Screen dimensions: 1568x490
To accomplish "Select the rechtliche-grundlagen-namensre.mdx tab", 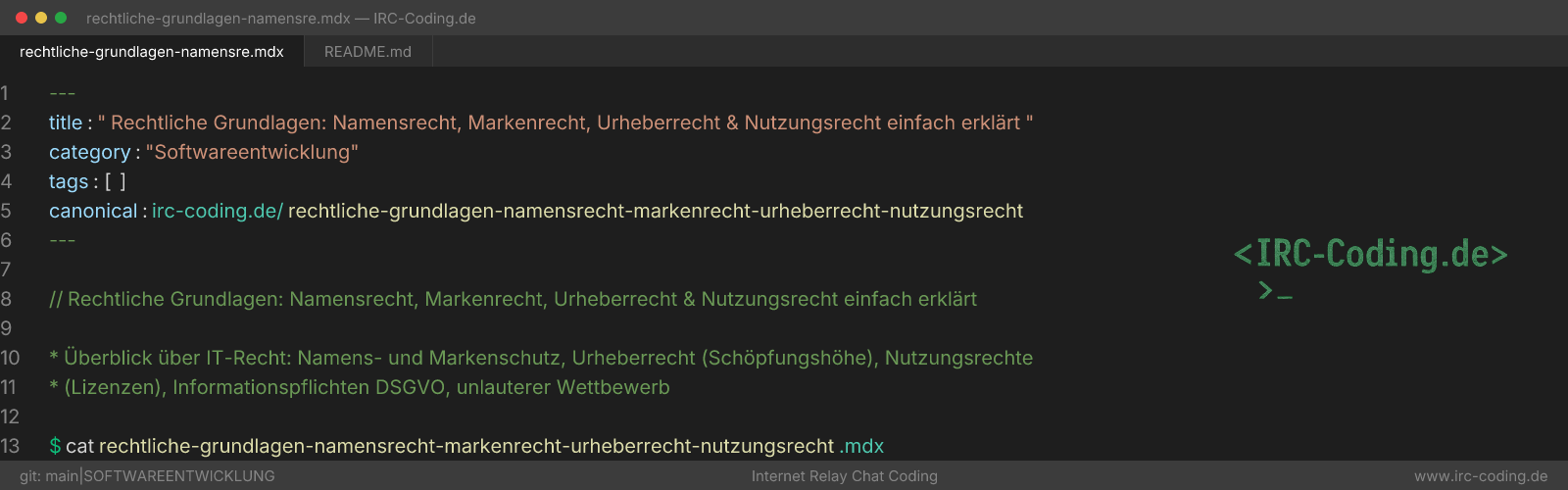I will (152, 52).
